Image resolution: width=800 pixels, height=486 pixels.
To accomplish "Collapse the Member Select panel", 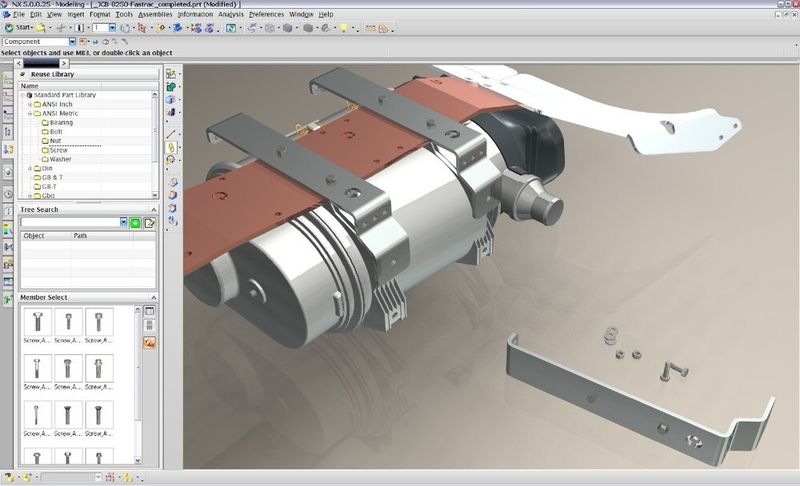I will pyautogui.click(x=153, y=297).
